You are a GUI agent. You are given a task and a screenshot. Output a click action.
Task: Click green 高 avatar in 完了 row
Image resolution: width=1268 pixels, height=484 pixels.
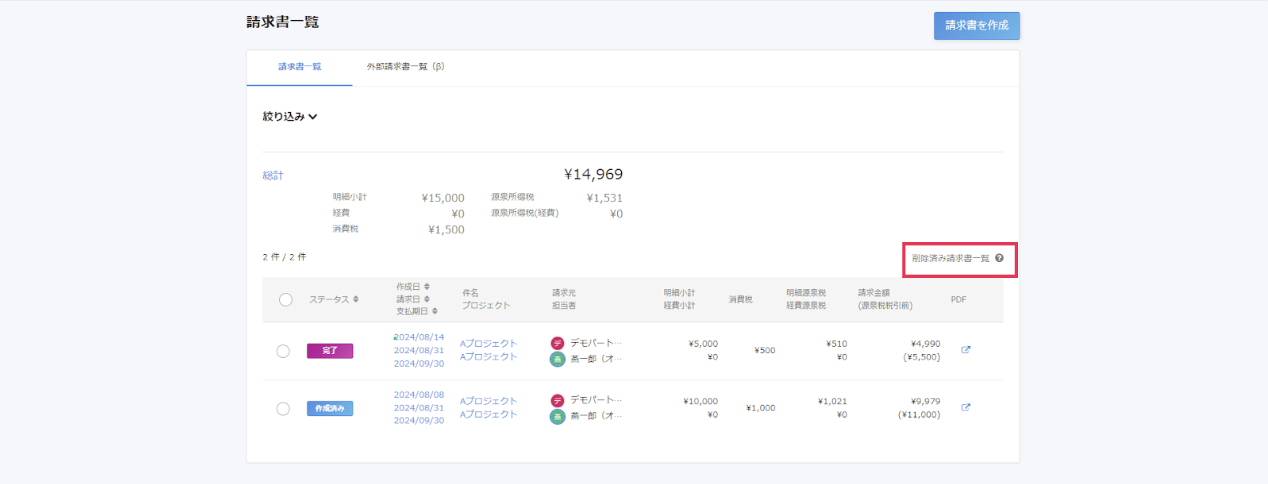[557, 359]
